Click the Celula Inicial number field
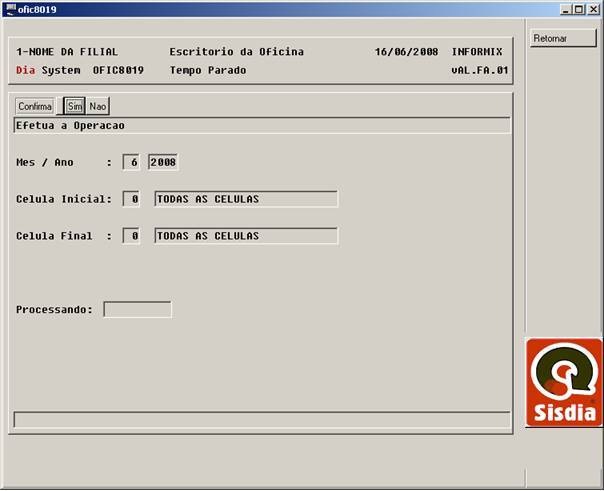 tap(131, 199)
